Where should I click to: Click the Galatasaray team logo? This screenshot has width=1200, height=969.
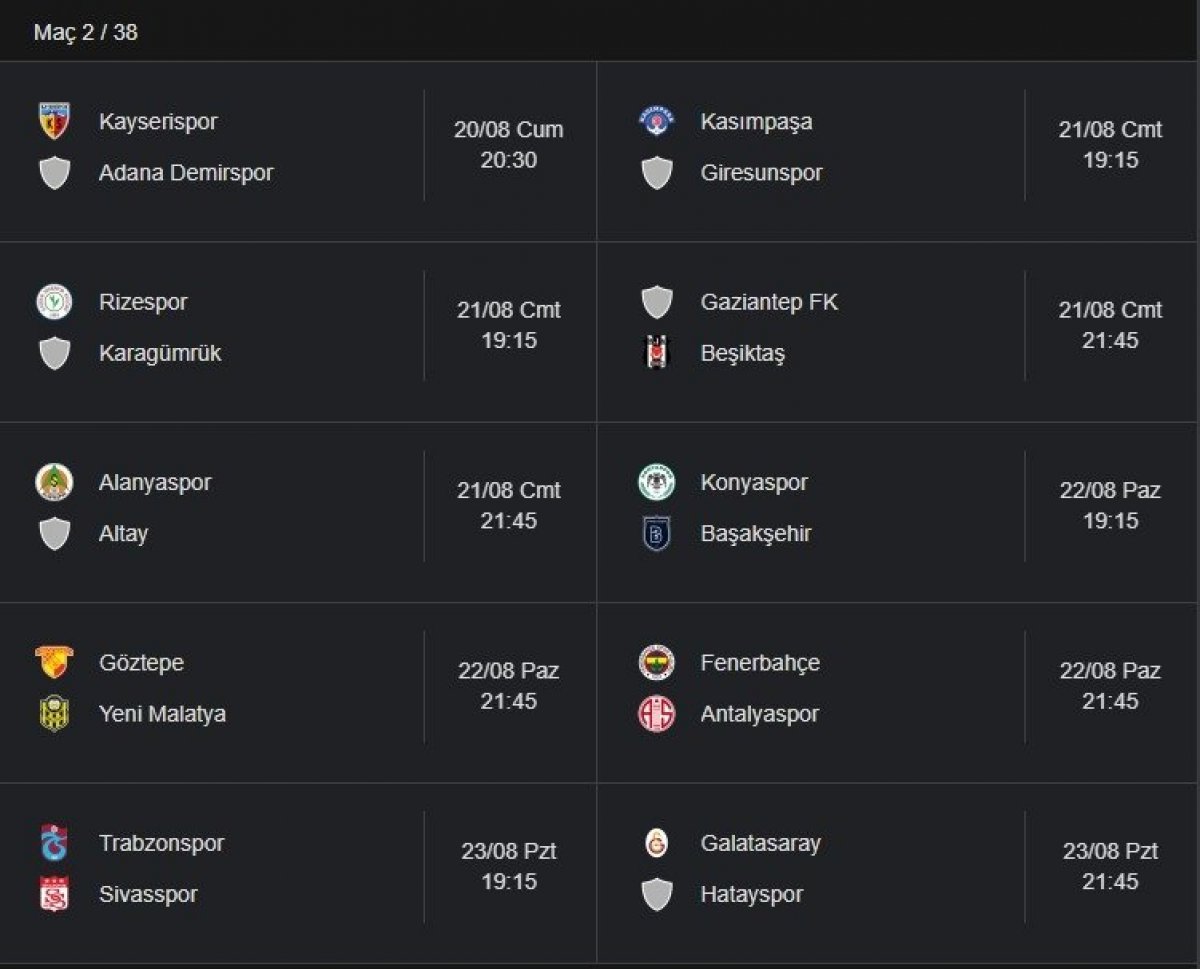[x=657, y=843]
